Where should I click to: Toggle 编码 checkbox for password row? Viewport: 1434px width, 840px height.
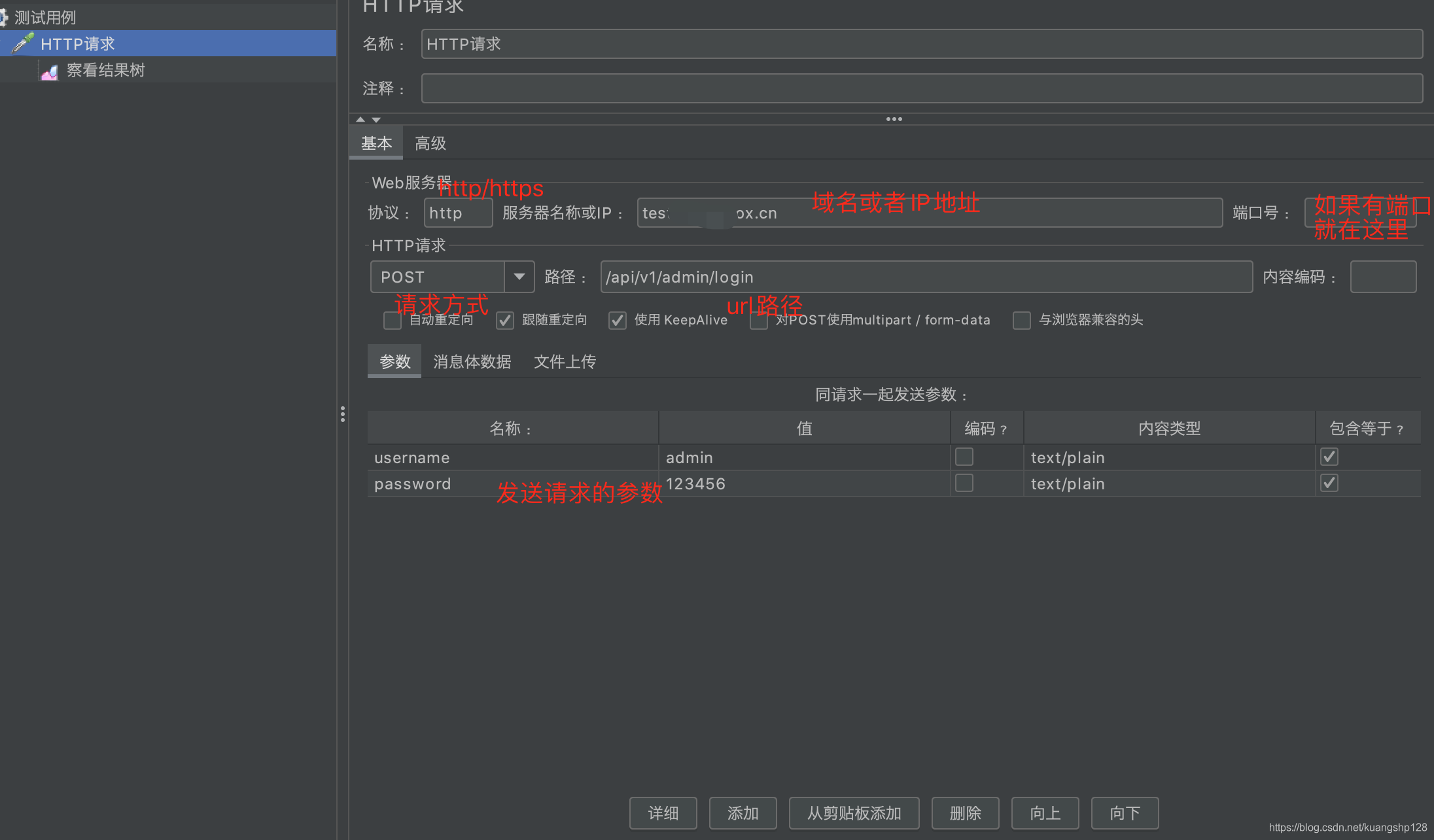pos(964,483)
